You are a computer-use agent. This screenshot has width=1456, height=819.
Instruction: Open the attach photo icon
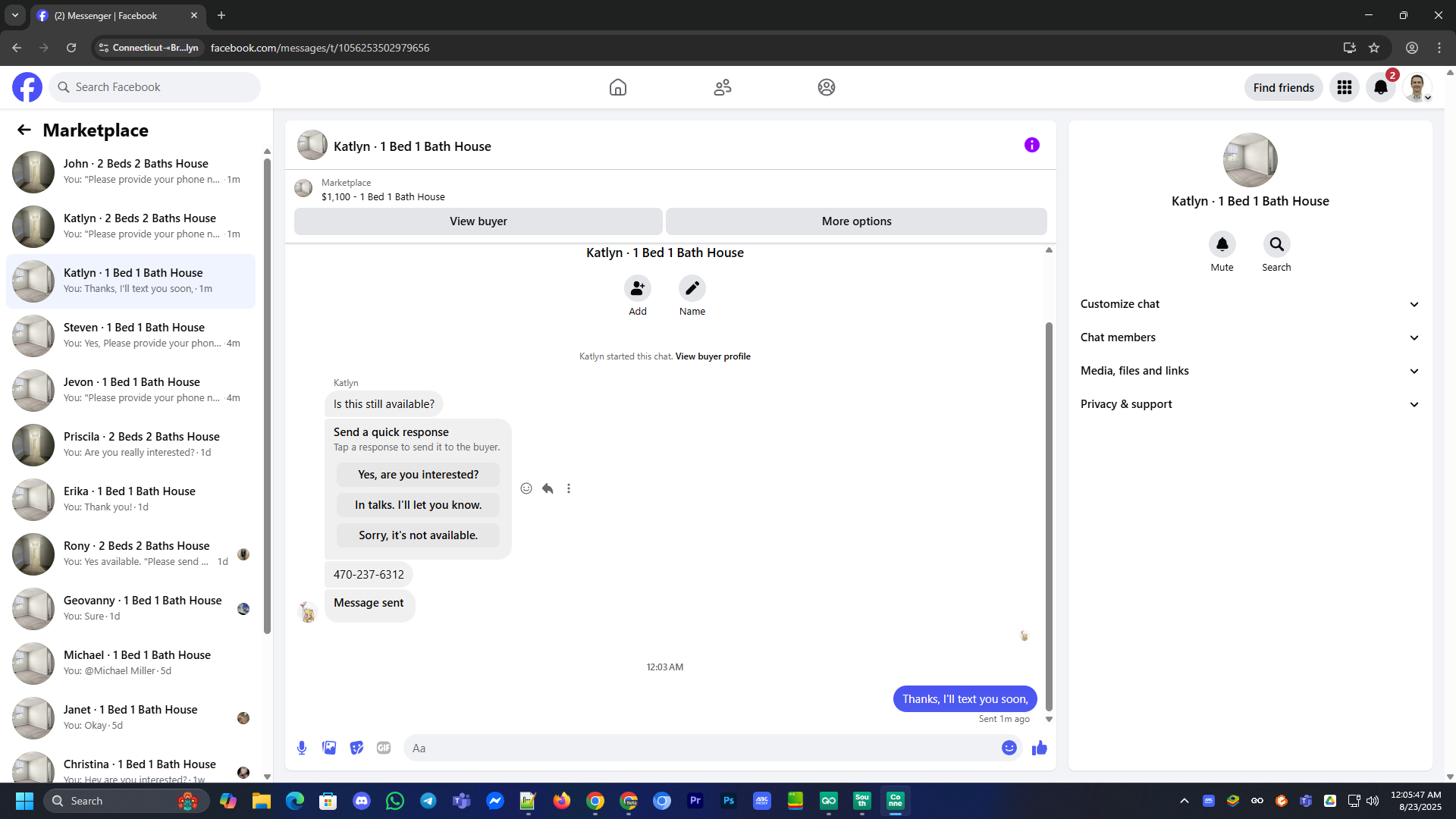pos(329,748)
